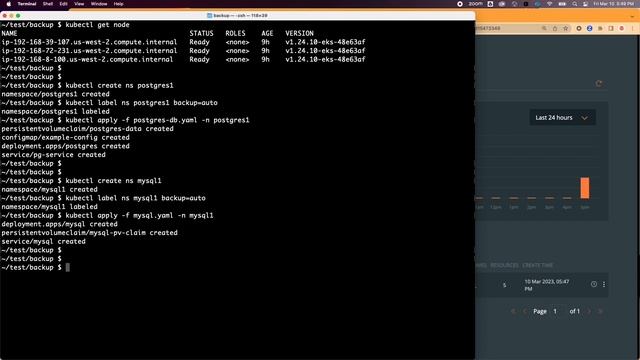This screenshot has height=360, width=640.
Task: Open the Window menu
Action: click(x=99, y=4)
